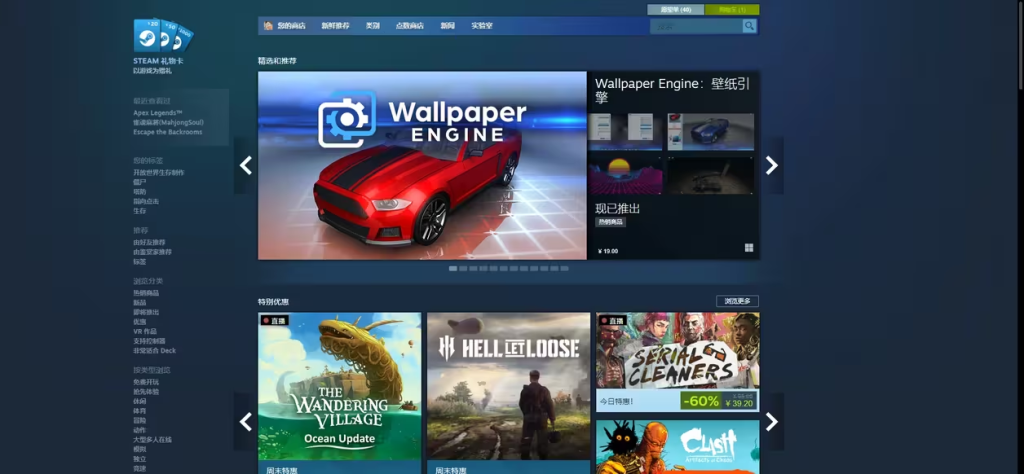Select the last carousel page indicator
This screenshot has height=474, width=1024.
(x=564, y=268)
